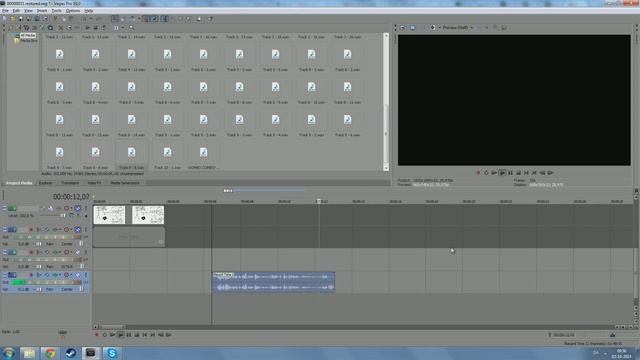Viewport: 640px width, 360px height.
Task: Open the Tools menu
Action: [56, 11]
